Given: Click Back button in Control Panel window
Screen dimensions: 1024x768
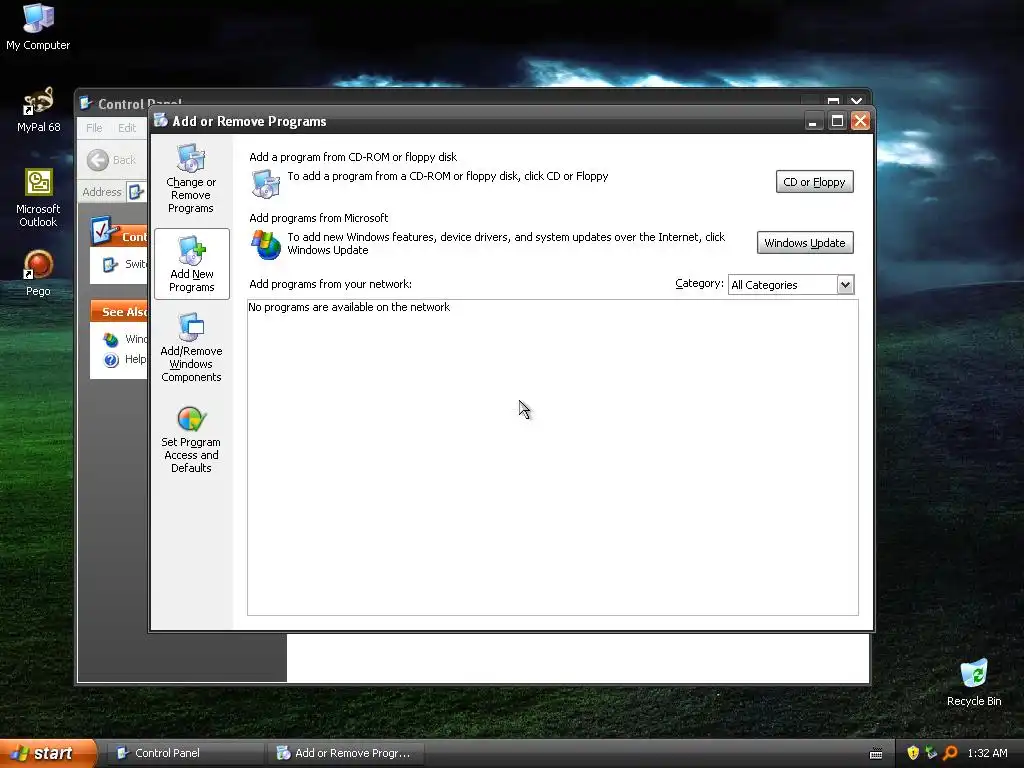Looking at the screenshot, I should pyautogui.click(x=111, y=160).
